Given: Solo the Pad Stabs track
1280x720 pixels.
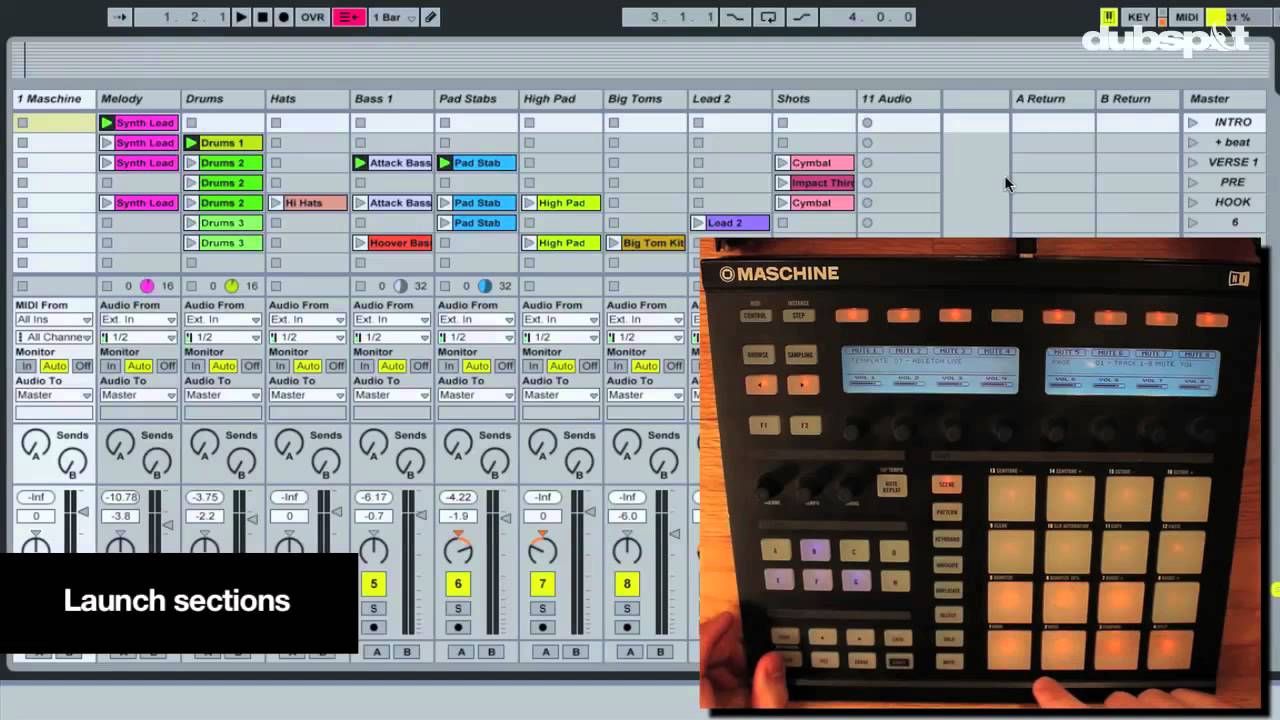Looking at the screenshot, I should [x=458, y=609].
